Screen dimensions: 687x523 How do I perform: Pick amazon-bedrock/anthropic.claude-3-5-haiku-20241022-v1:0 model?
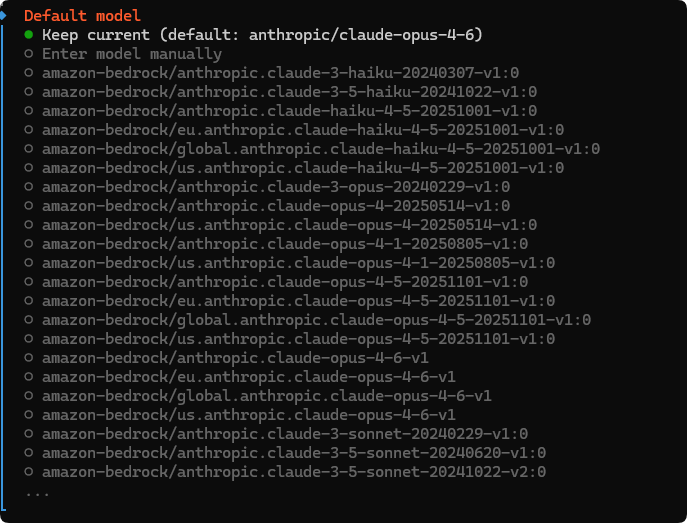289,92
